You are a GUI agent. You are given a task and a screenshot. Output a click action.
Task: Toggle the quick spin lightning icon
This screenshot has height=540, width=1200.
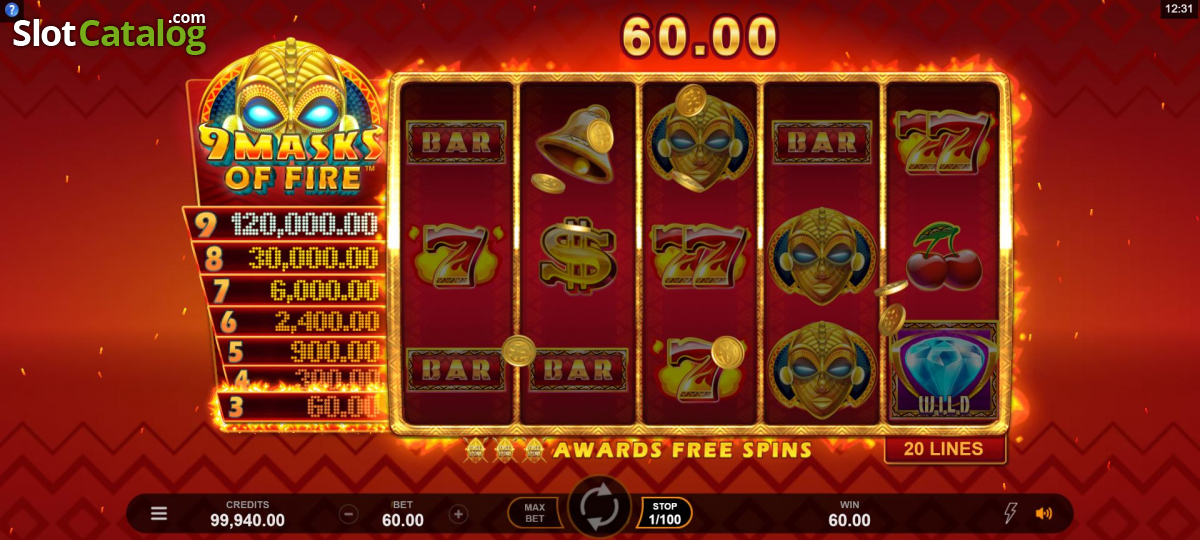1010,513
